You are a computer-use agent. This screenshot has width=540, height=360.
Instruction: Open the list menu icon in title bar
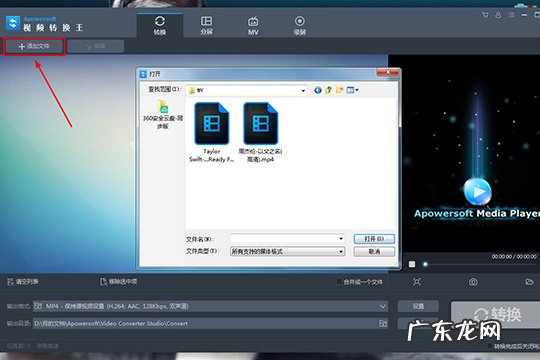(x=511, y=15)
